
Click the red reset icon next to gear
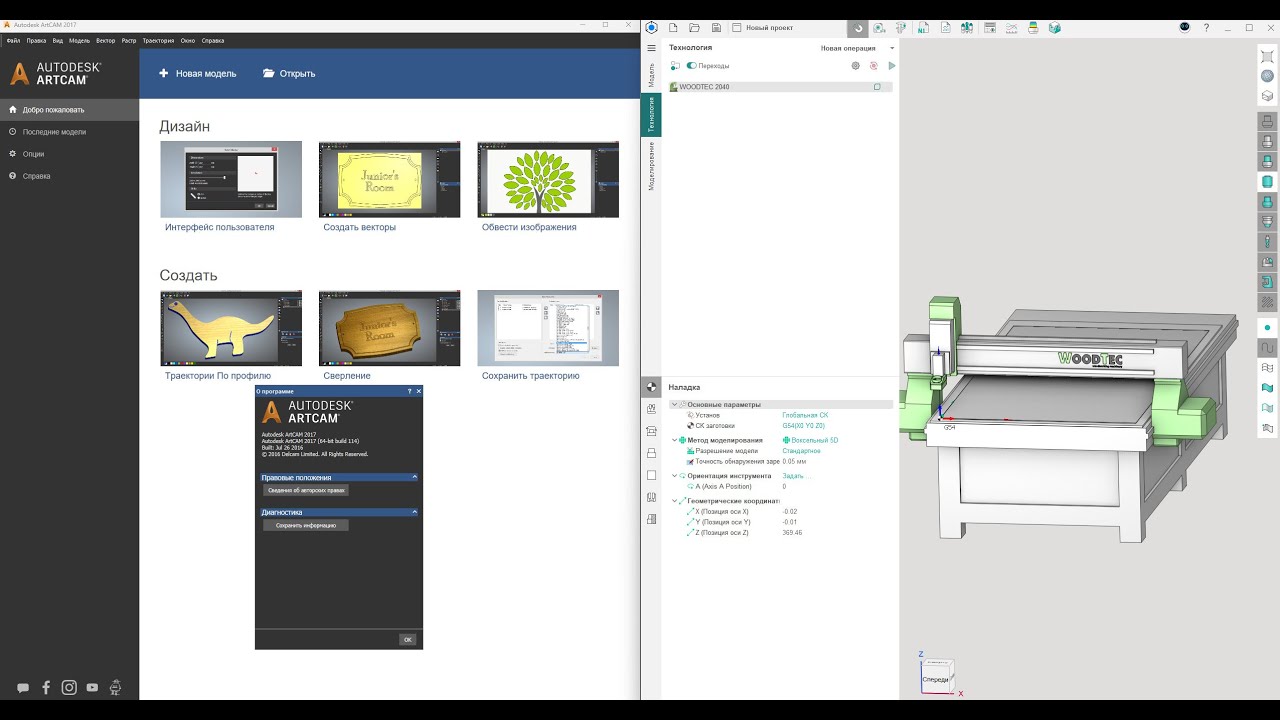(873, 66)
